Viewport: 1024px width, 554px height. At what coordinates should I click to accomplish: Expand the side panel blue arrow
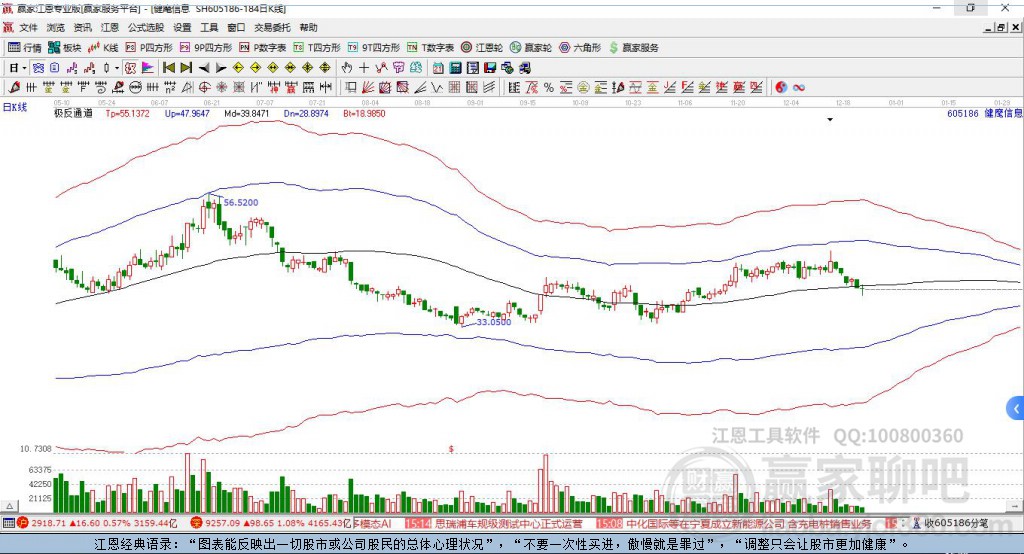[1016, 409]
